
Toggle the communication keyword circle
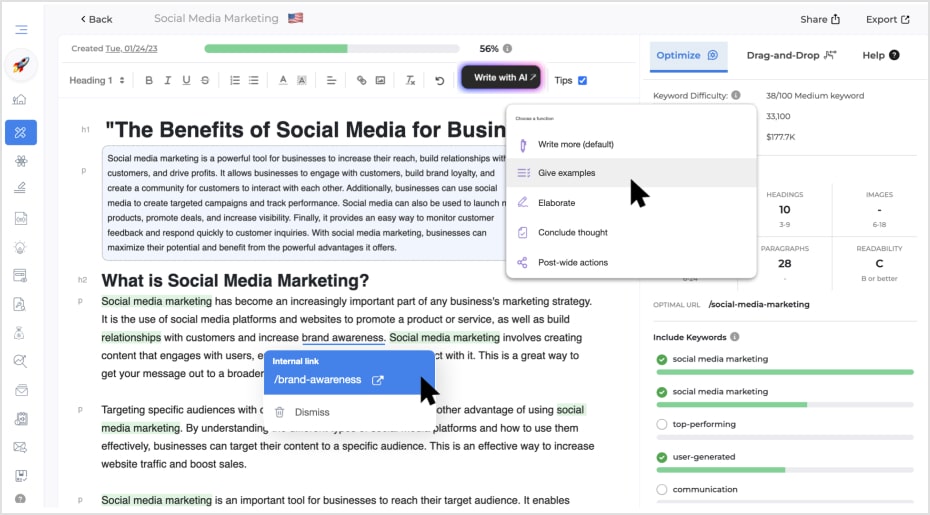tap(662, 489)
